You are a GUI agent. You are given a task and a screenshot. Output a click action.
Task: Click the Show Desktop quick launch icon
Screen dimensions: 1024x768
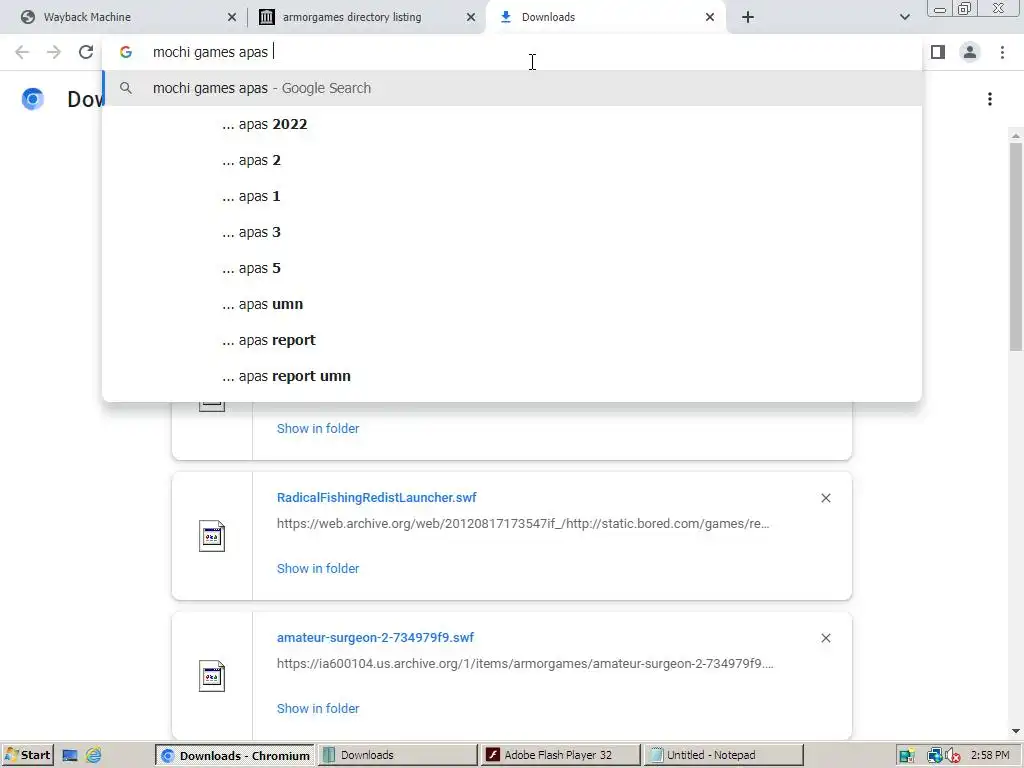tap(70, 756)
